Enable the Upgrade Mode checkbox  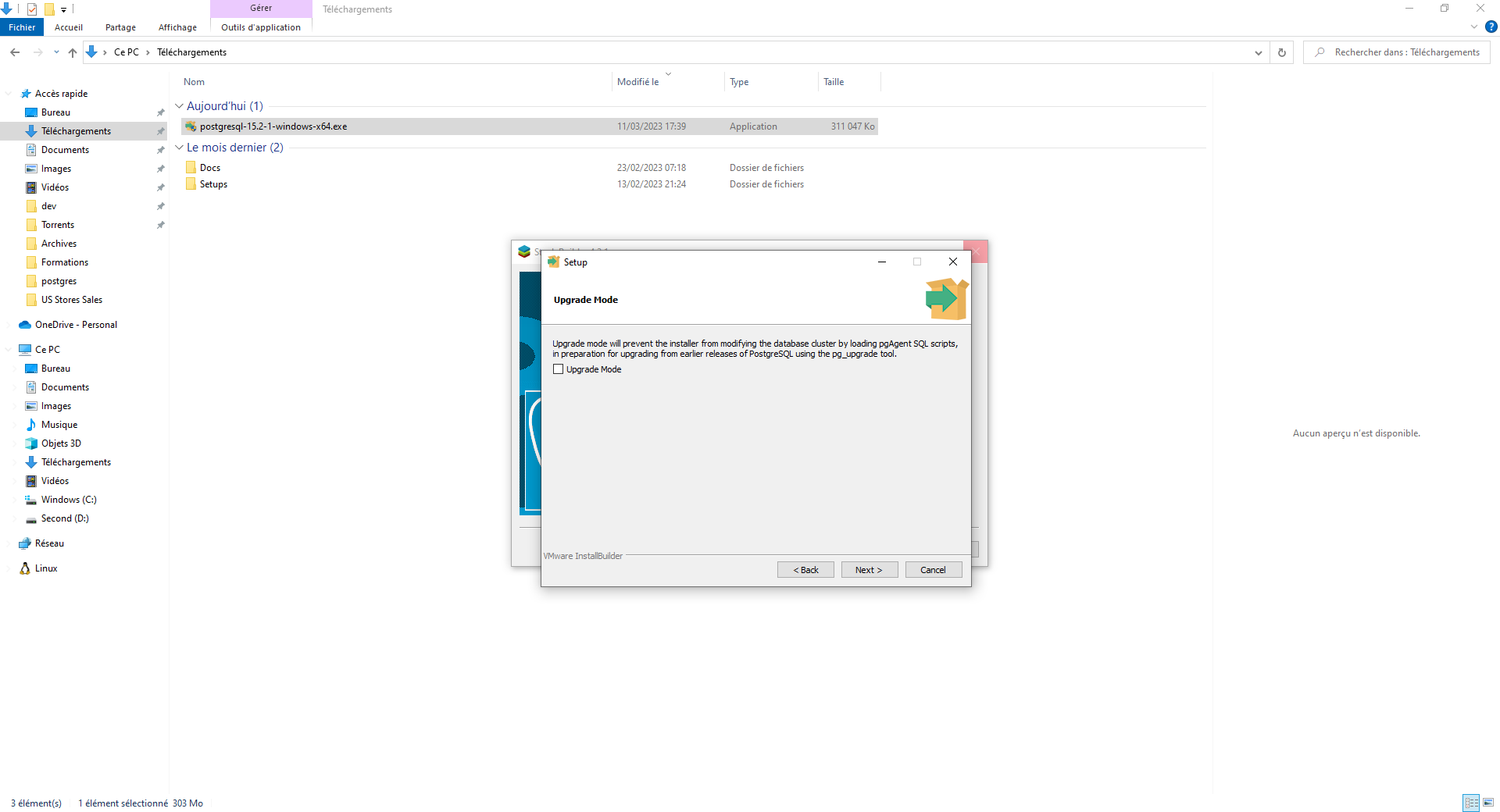point(558,369)
